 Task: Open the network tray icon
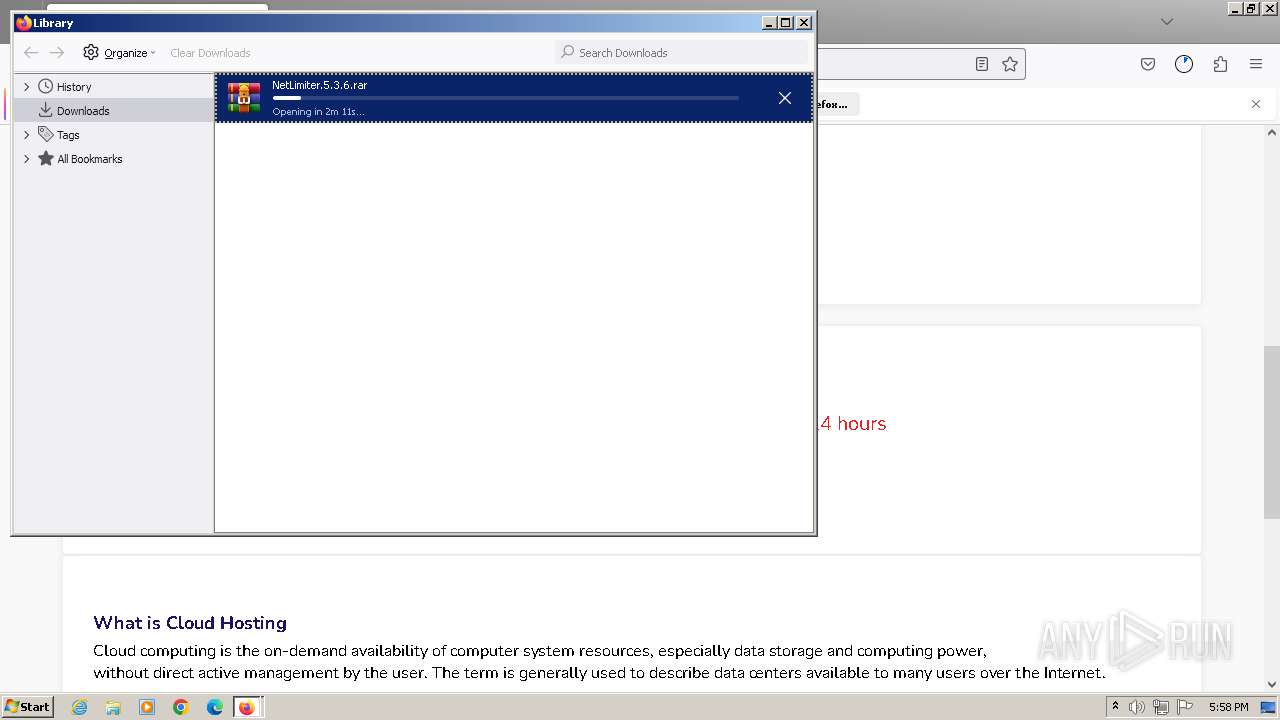[x=1161, y=707]
